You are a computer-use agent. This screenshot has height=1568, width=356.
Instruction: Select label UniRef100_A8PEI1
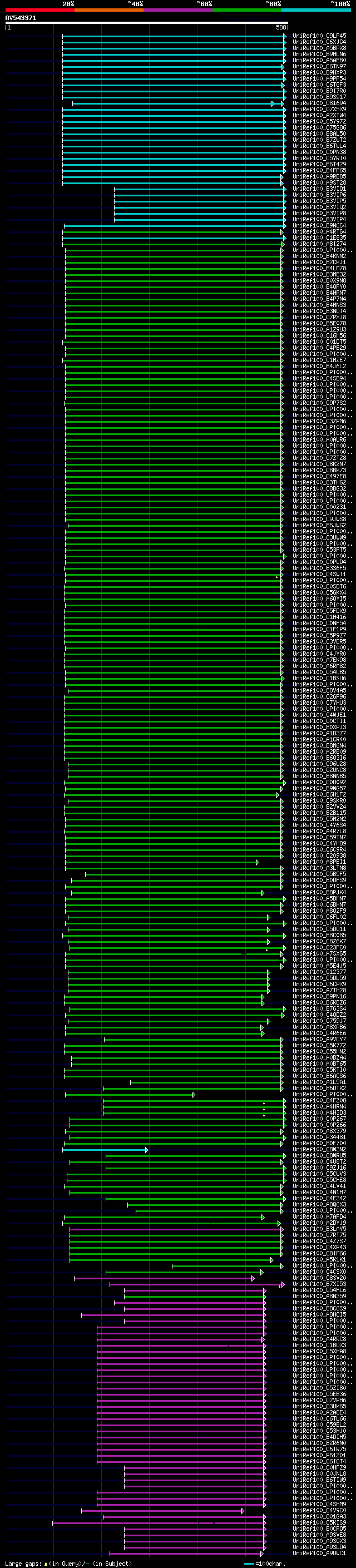(x=319, y=862)
